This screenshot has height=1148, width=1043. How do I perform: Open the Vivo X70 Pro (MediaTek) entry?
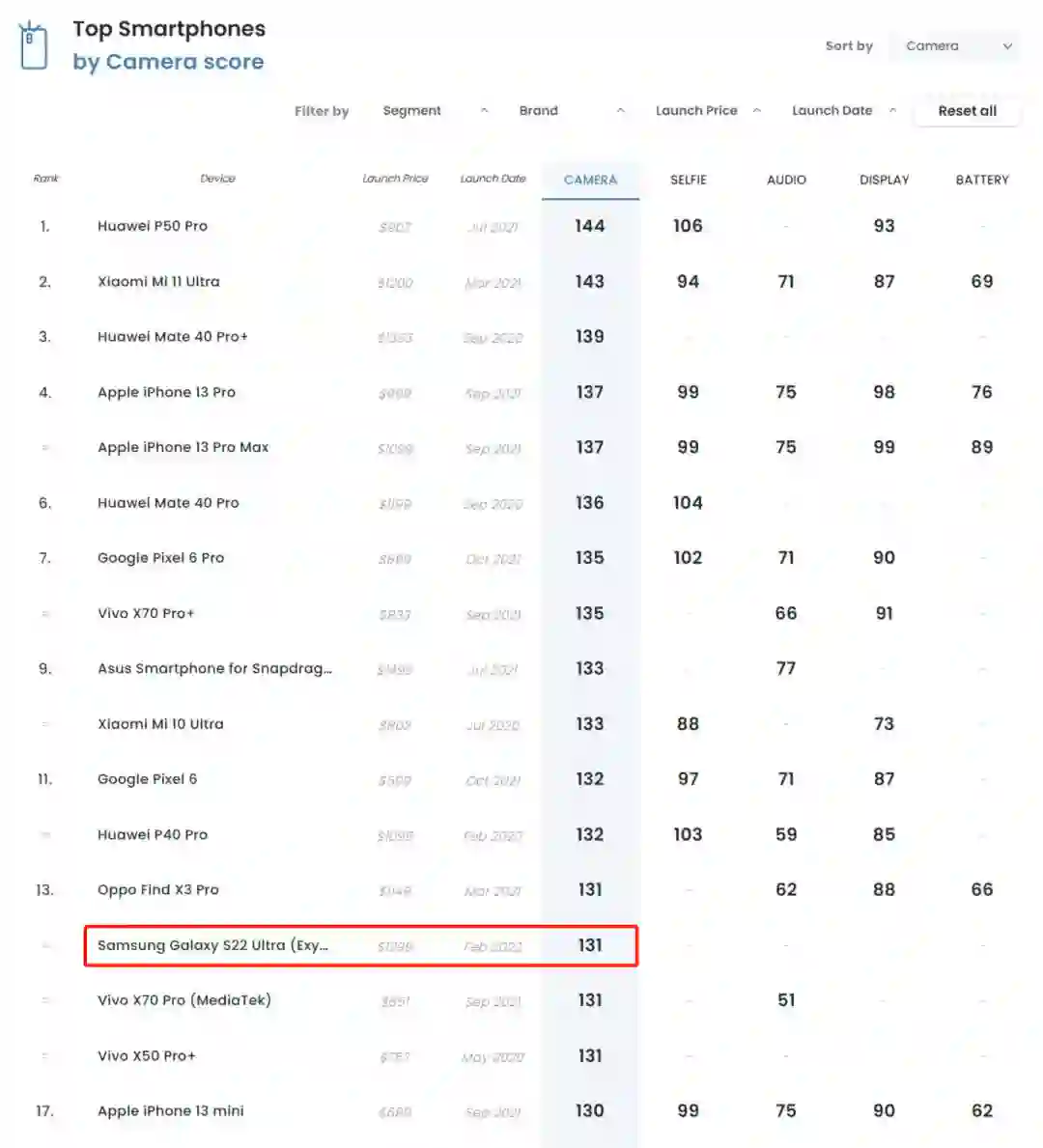click(183, 1000)
